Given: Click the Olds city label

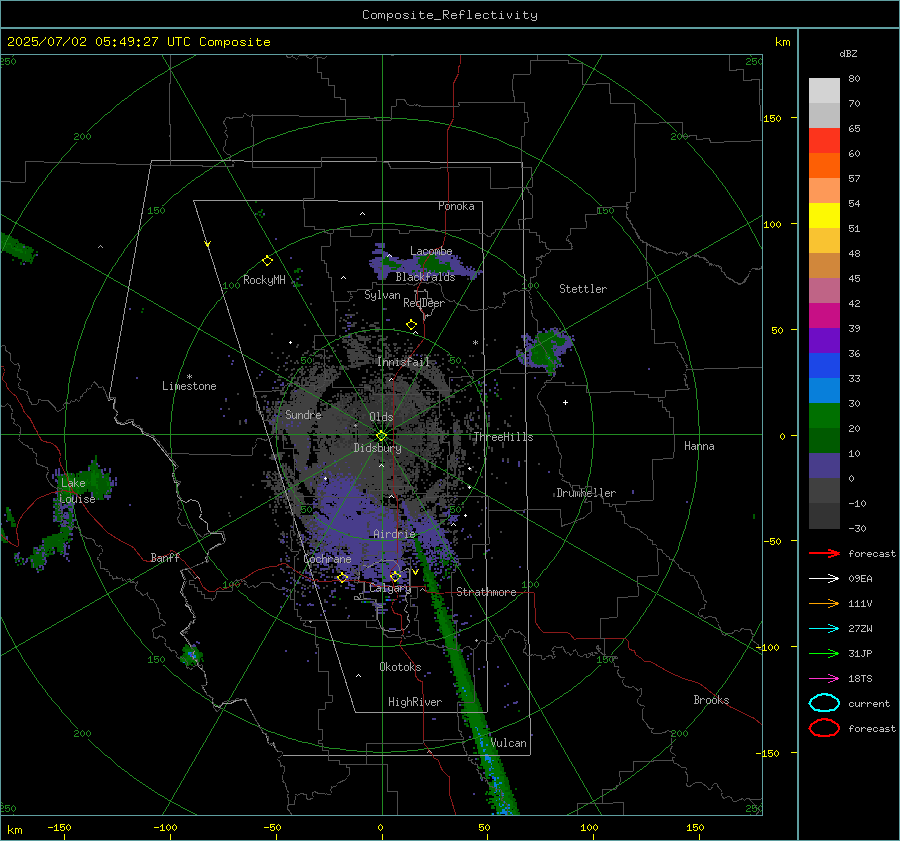Looking at the screenshot, I should [381, 417].
